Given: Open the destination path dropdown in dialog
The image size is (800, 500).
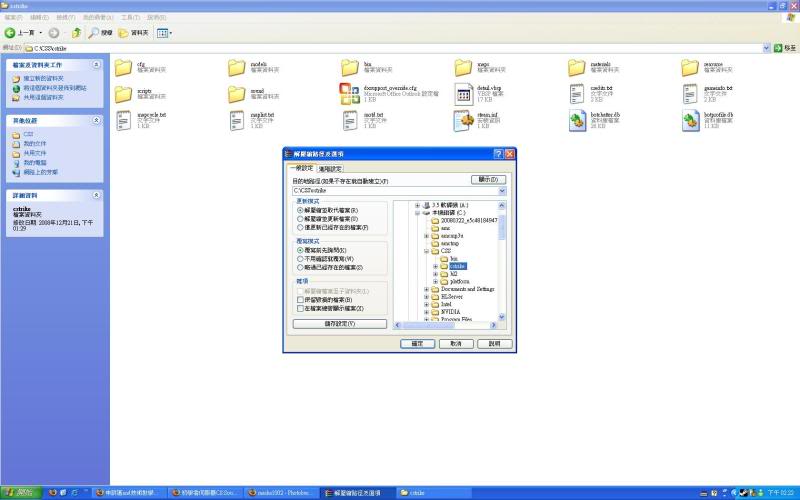Looking at the screenshot, I should pyautogui.click(x=502, y=190).
